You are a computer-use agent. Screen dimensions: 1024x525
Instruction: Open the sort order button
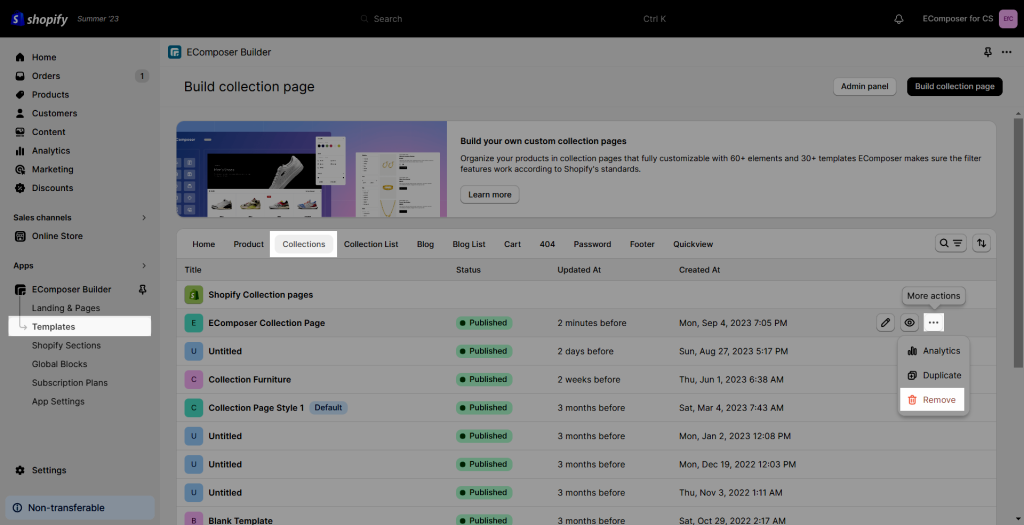coord(981,244)
